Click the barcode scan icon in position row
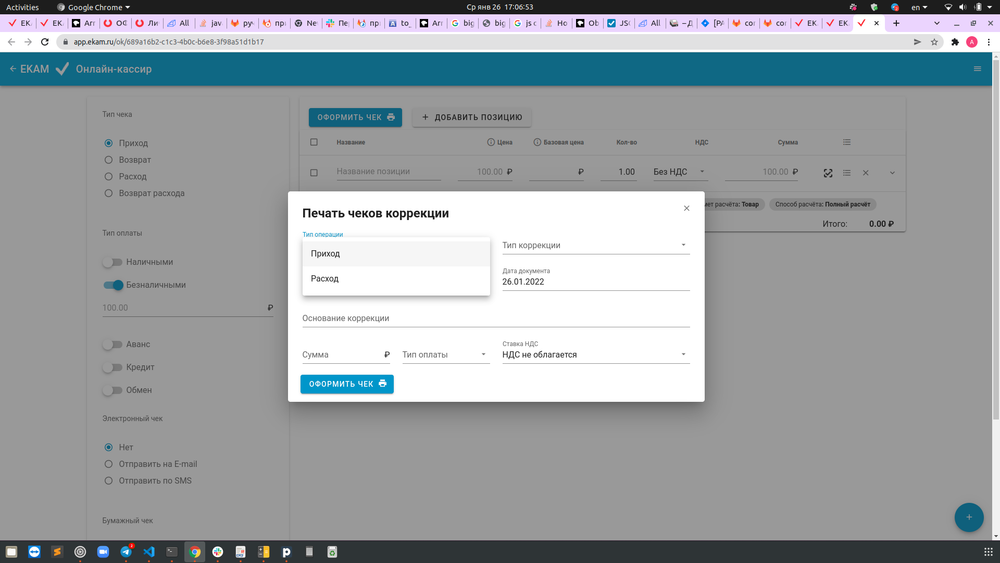Viewport: 1000px width, 563px height. click(828, 173)
